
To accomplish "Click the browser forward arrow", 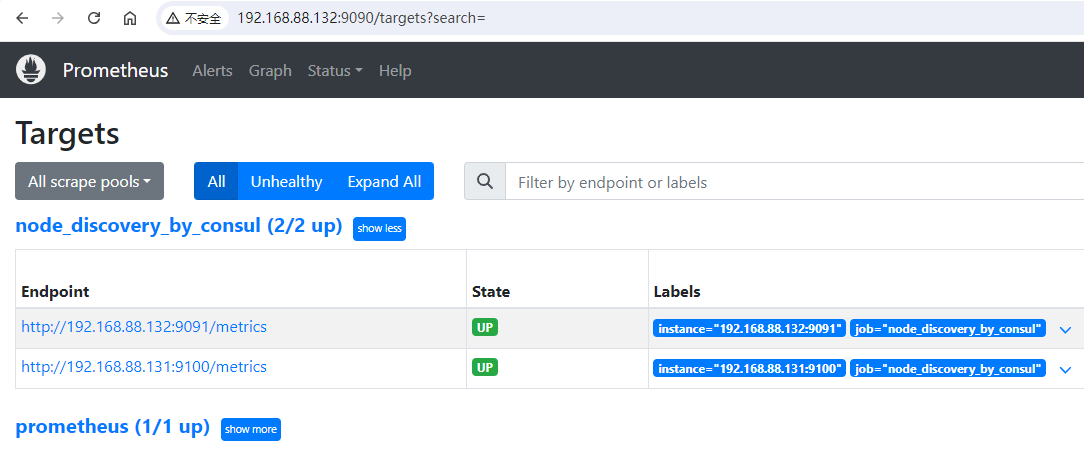I will coord(57,18).
